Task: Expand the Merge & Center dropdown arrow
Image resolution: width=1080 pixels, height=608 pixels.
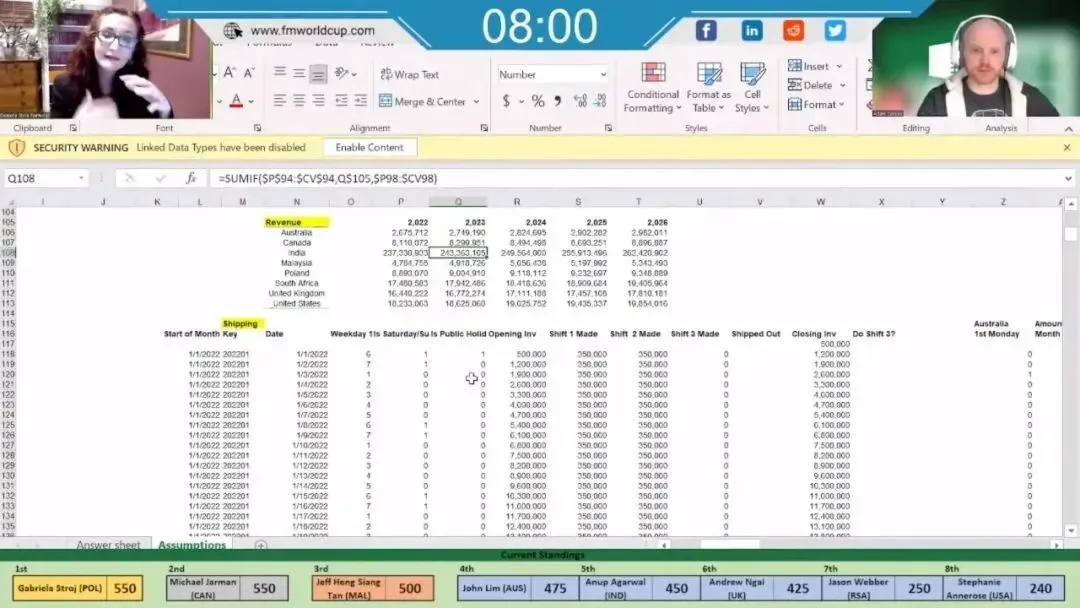Action: click(476, 102)
